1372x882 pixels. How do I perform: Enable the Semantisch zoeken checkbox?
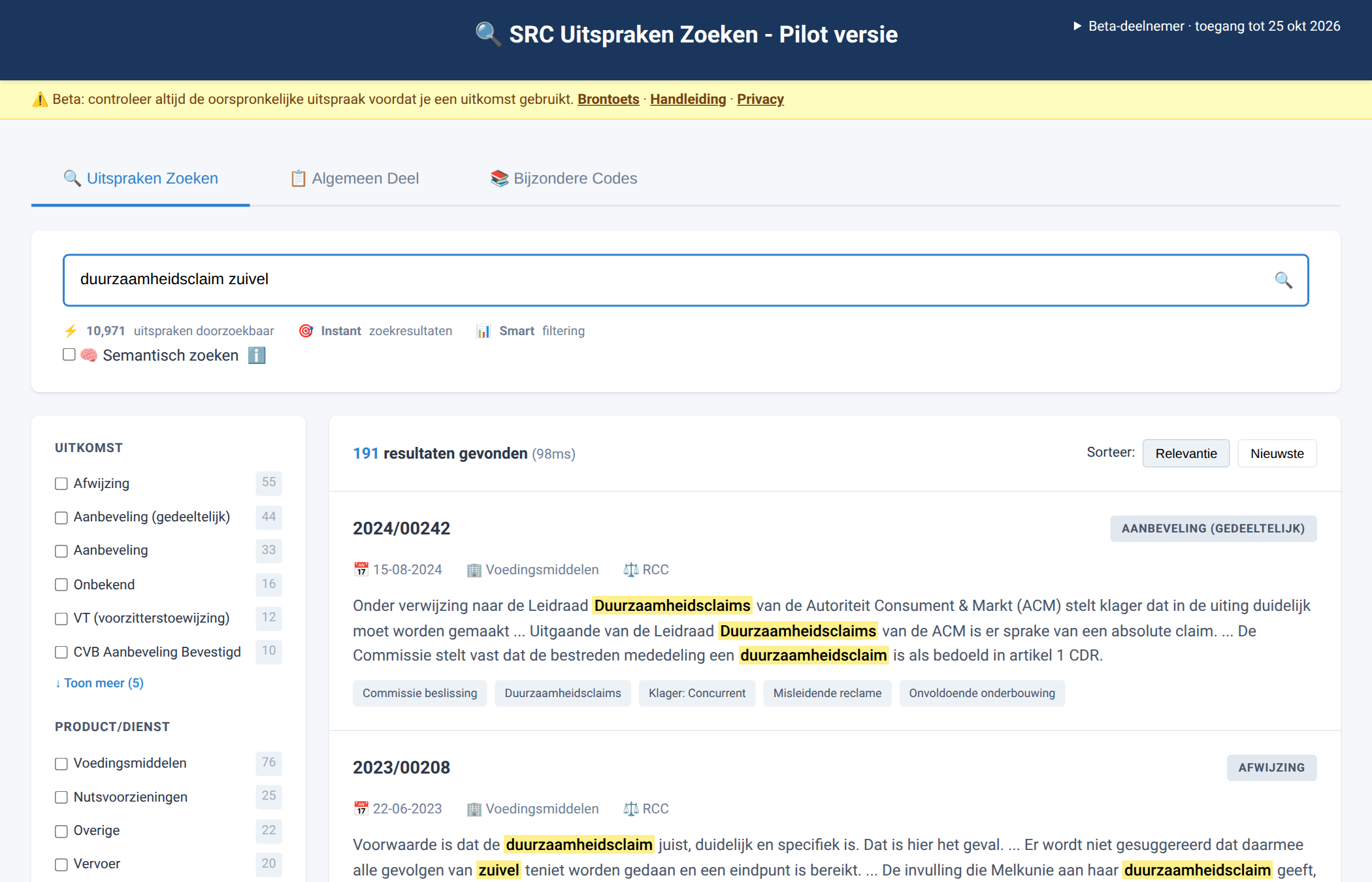click(69, 355)
